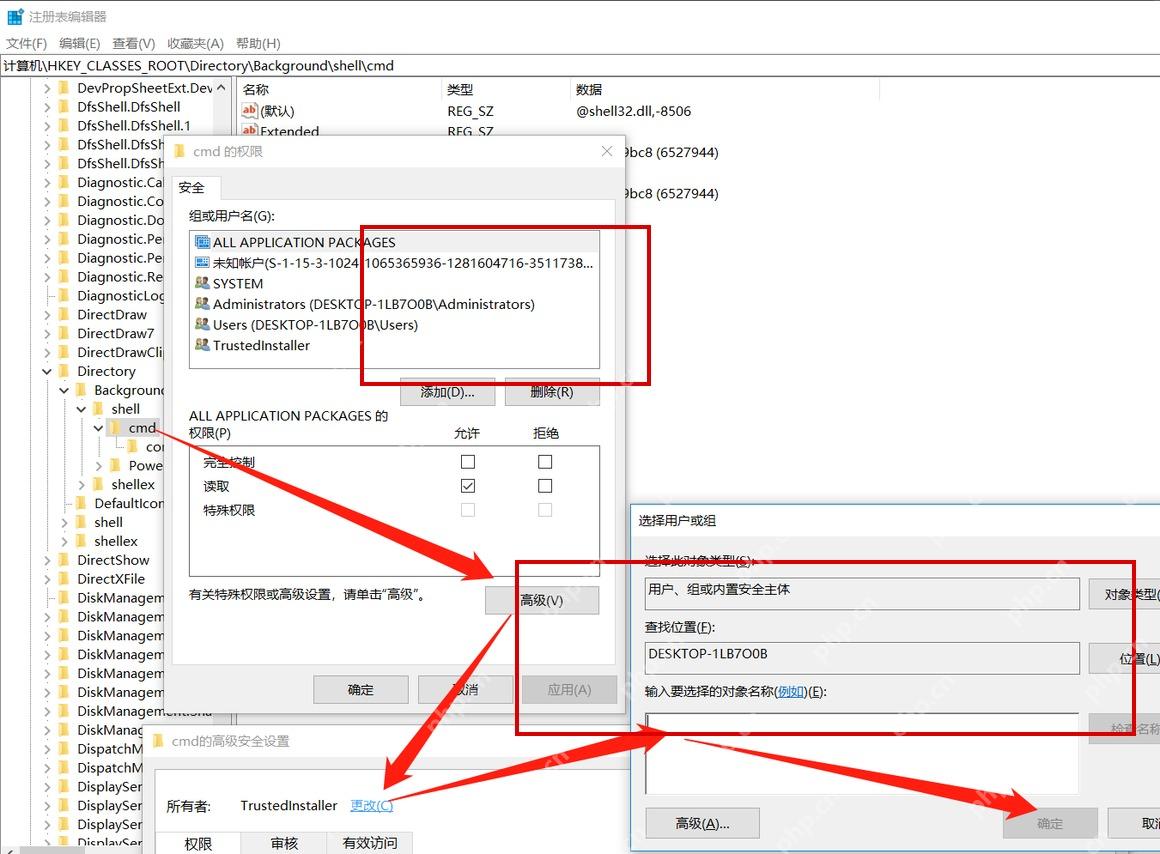This screenshot has height=854, width=1160.
Task: Click the tree scrollbar up arrow
Action: [x=221, y=88]
